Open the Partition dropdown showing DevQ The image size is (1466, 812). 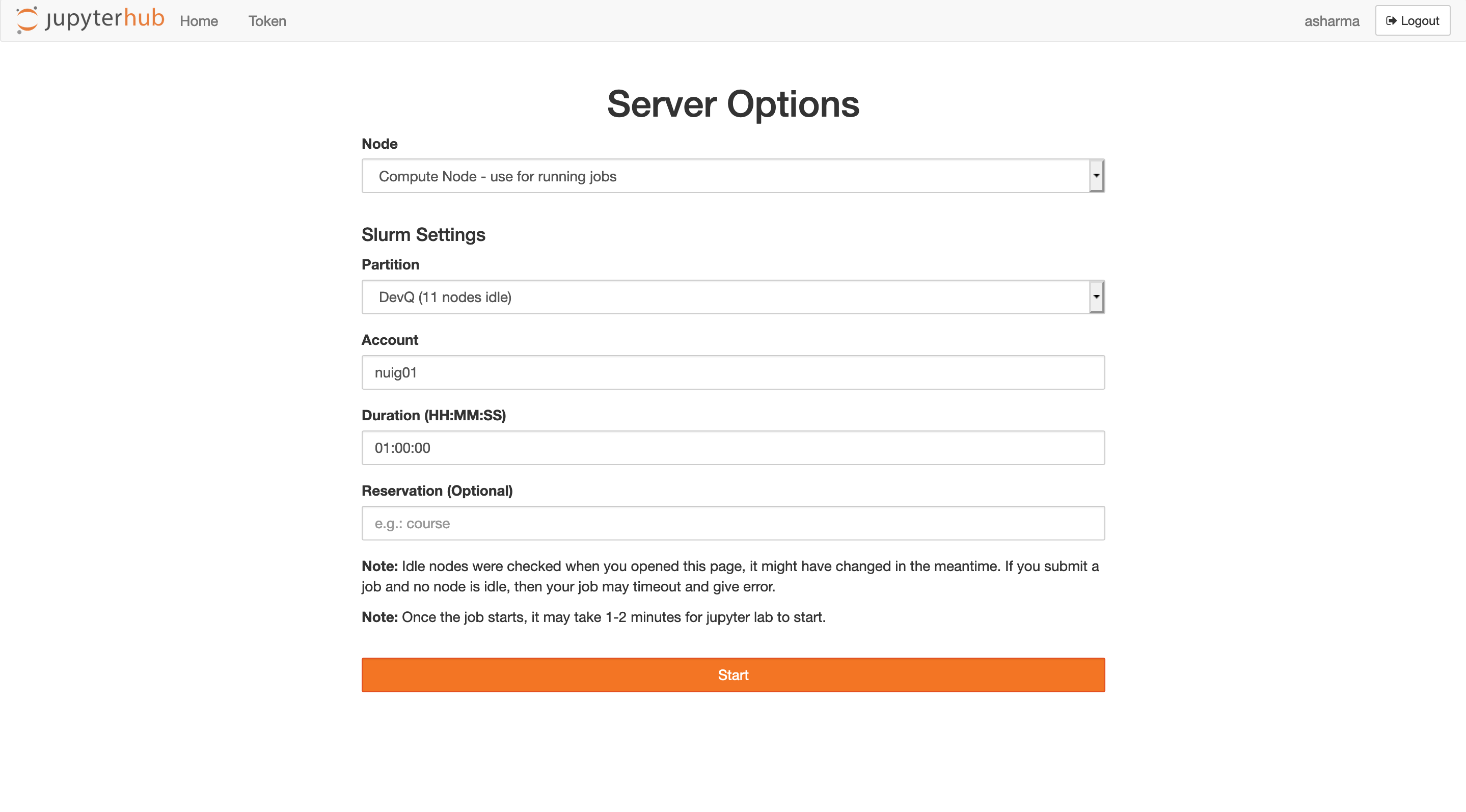[733, 297]
